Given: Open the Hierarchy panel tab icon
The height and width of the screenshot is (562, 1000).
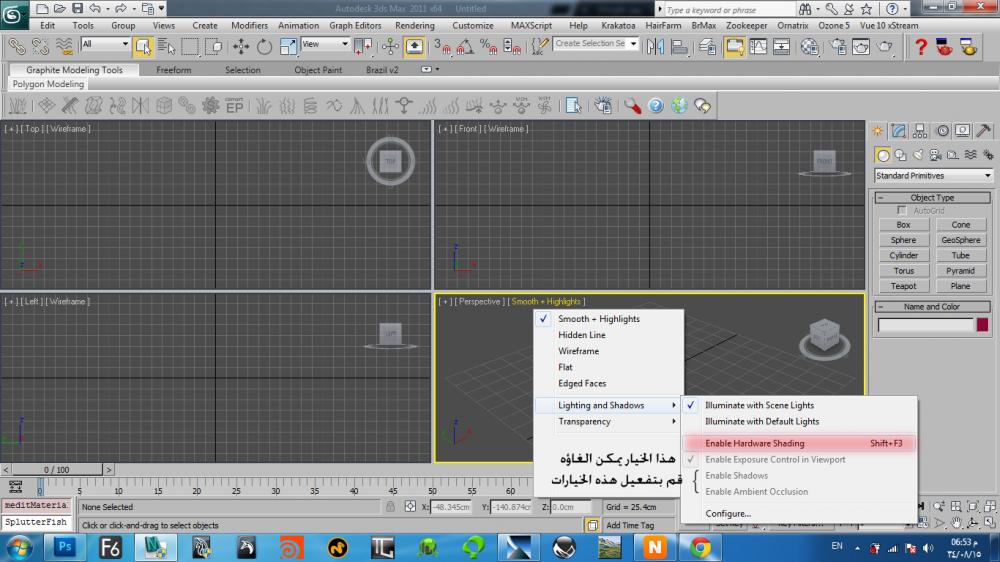Looking at the screenshot, I should (x=920, y=131).
